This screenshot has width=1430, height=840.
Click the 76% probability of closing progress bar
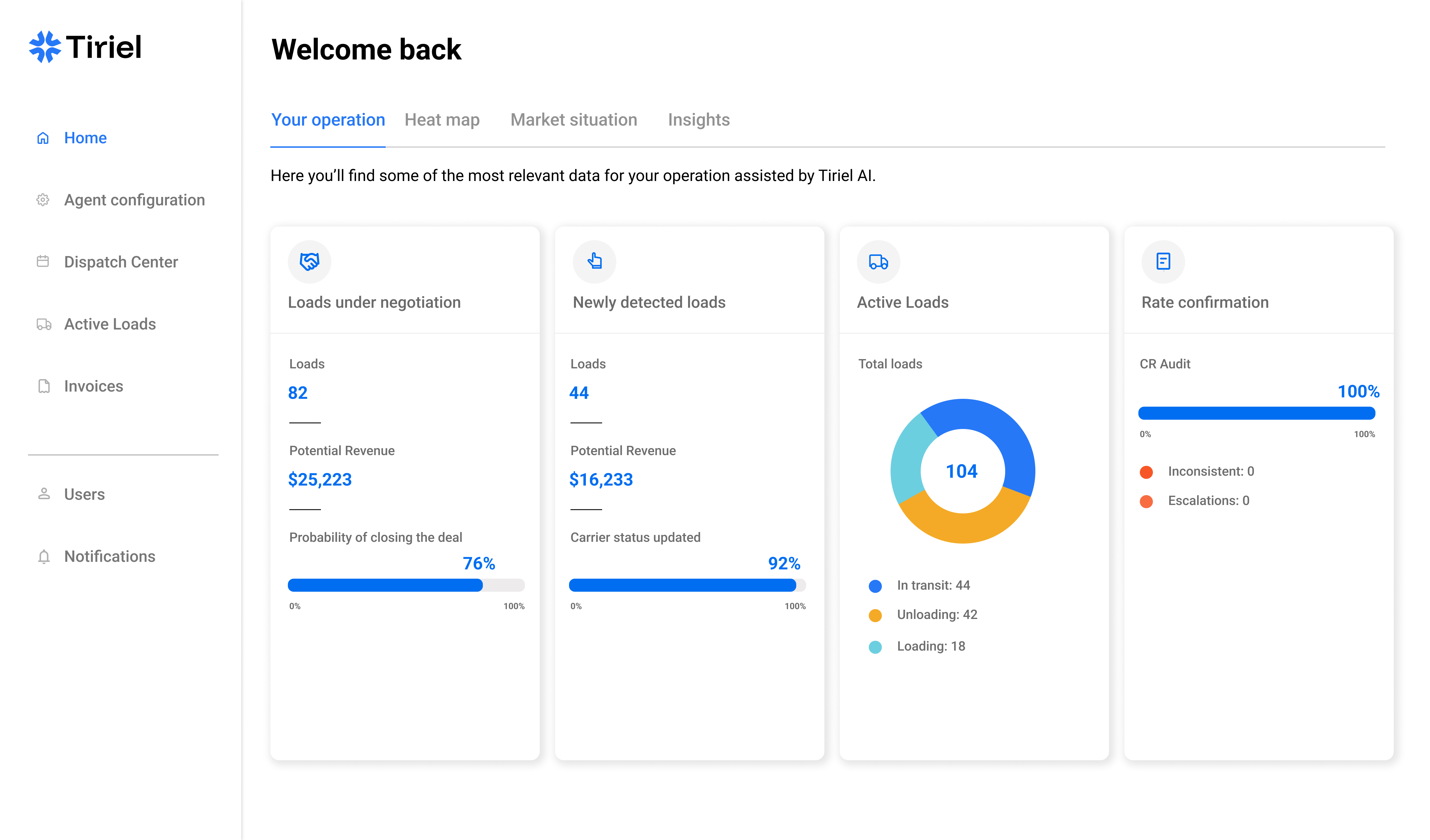[x=406, y=585]
